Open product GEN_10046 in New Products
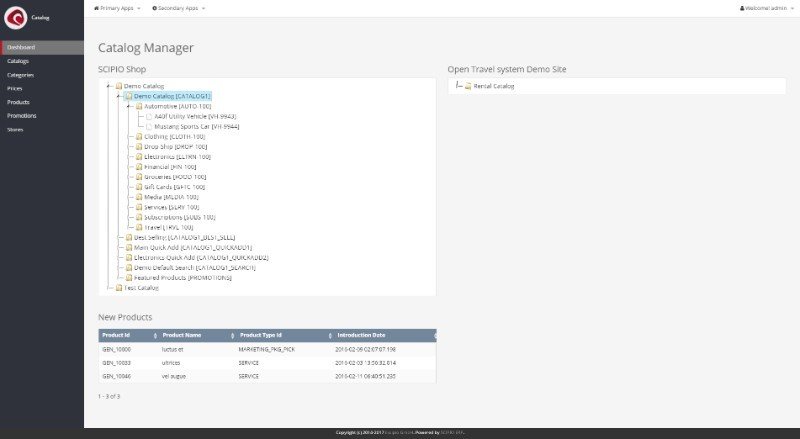Image resolution: width=800 pixels, height=439 pixels. point(116,376)
